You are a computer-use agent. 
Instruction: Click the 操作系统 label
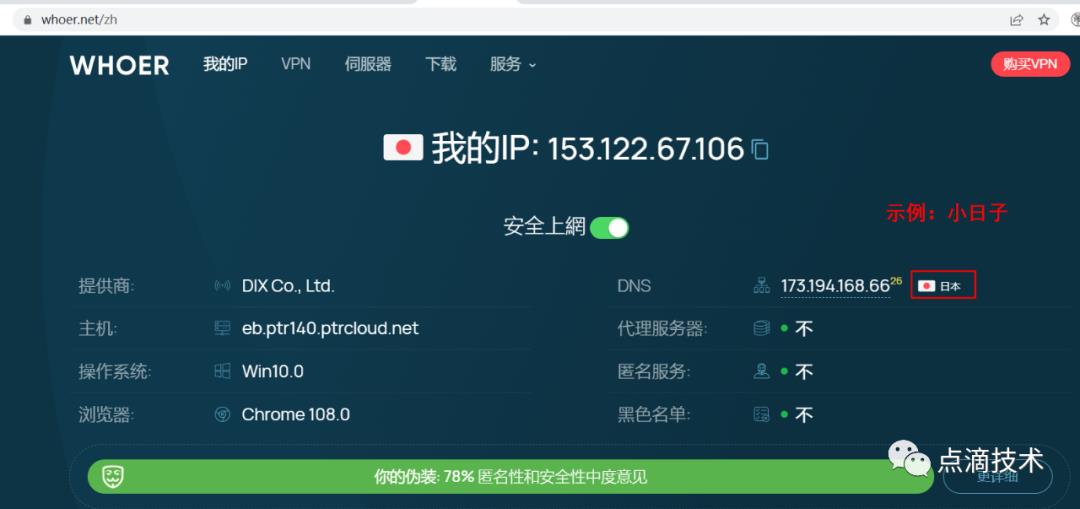point(114,372)
